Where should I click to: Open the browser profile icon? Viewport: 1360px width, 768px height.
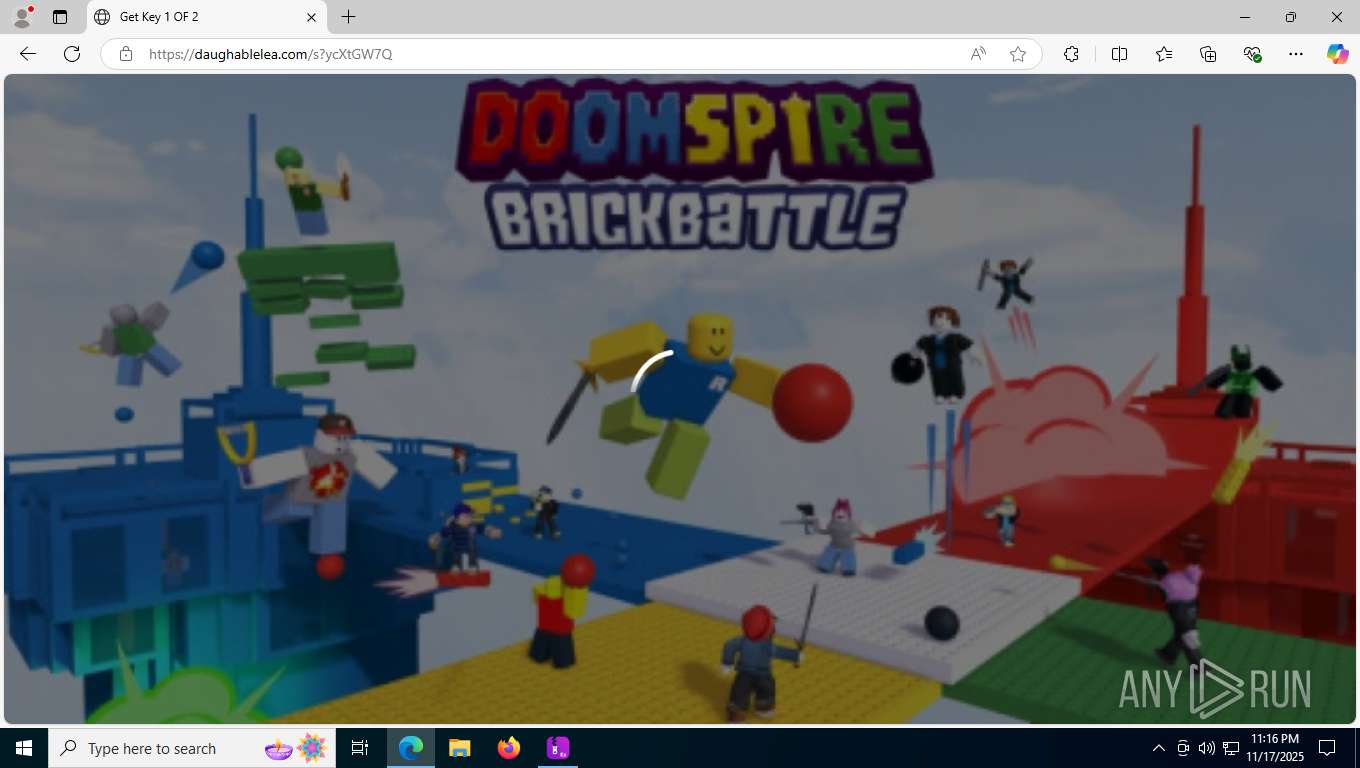click(21, 17)
